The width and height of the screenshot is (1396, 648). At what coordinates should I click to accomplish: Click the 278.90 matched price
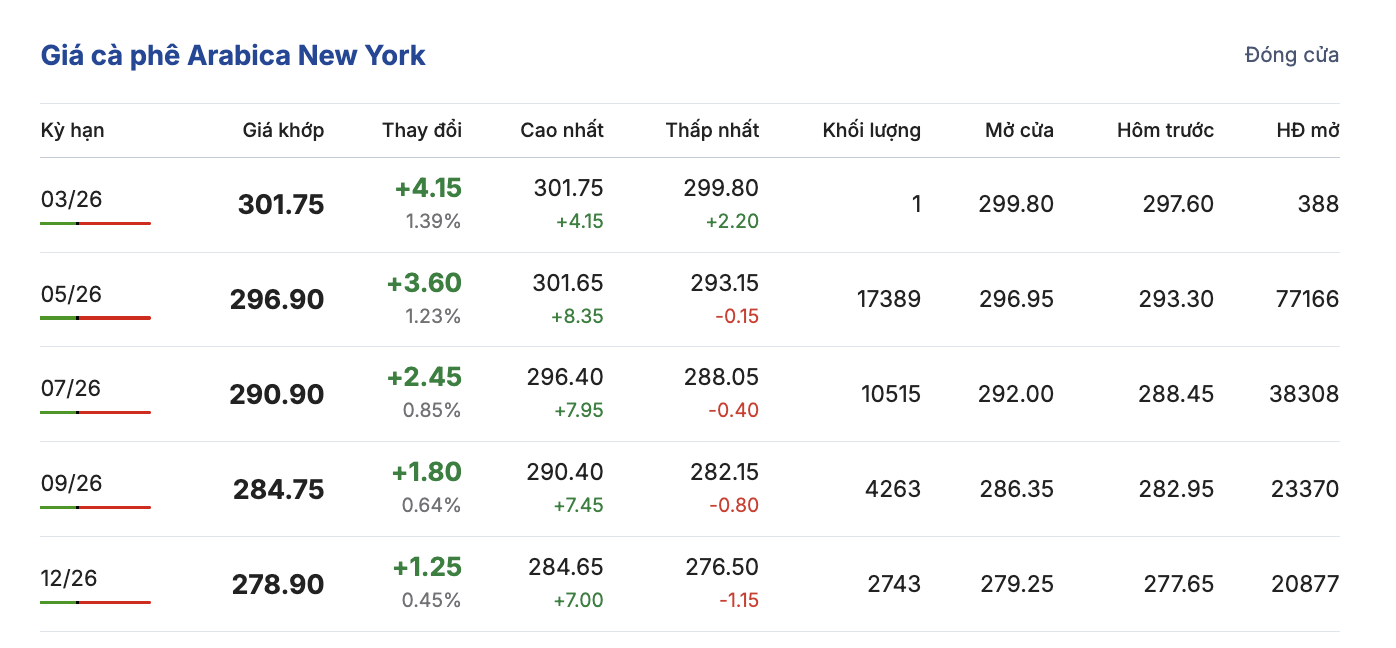click(x=278, y=584)
